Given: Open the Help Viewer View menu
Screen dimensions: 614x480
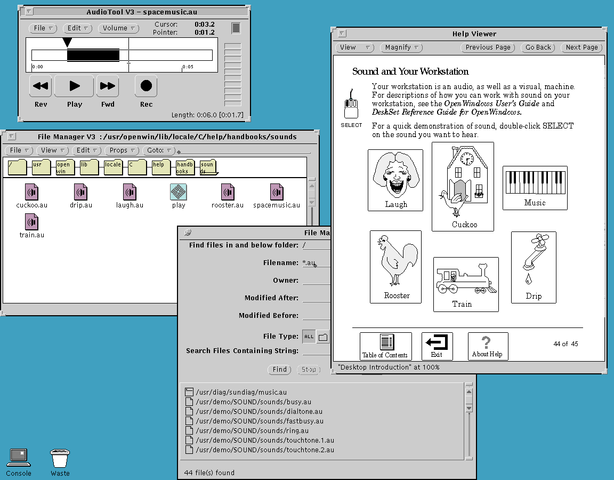Looking at the screenshot, I should 355,47.
